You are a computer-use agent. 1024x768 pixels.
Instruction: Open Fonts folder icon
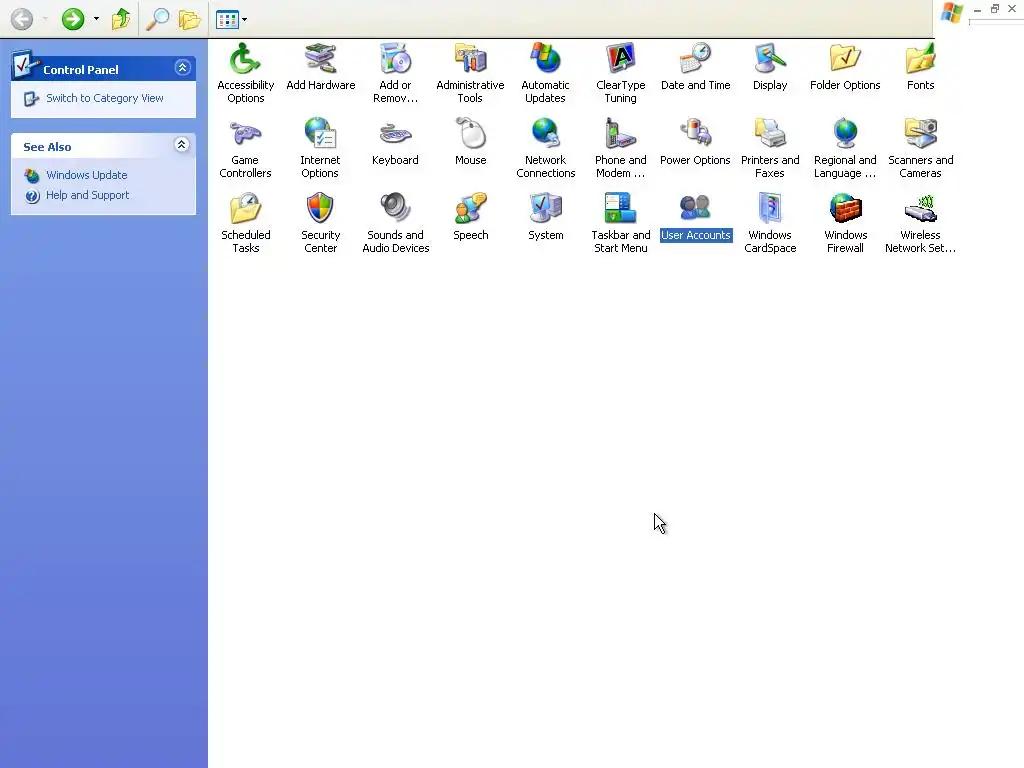pos(920,59)
